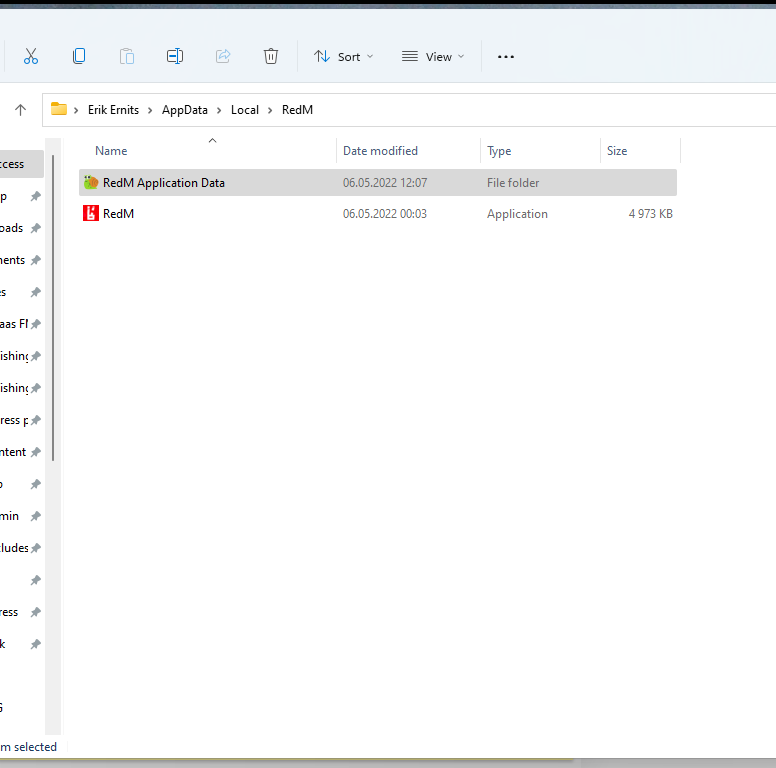The width and height of the screenshot is (776, 768).
Task: Click the Application type cell
Action: [x=517, y=214]
